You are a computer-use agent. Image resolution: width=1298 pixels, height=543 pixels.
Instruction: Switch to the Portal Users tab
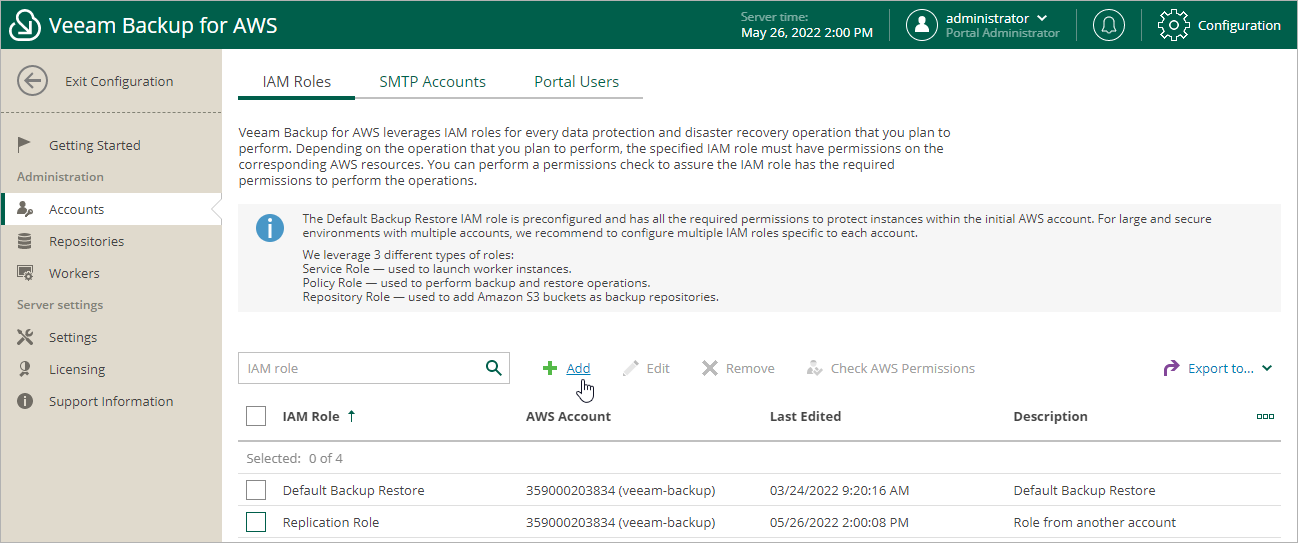[x=576, y=82]
